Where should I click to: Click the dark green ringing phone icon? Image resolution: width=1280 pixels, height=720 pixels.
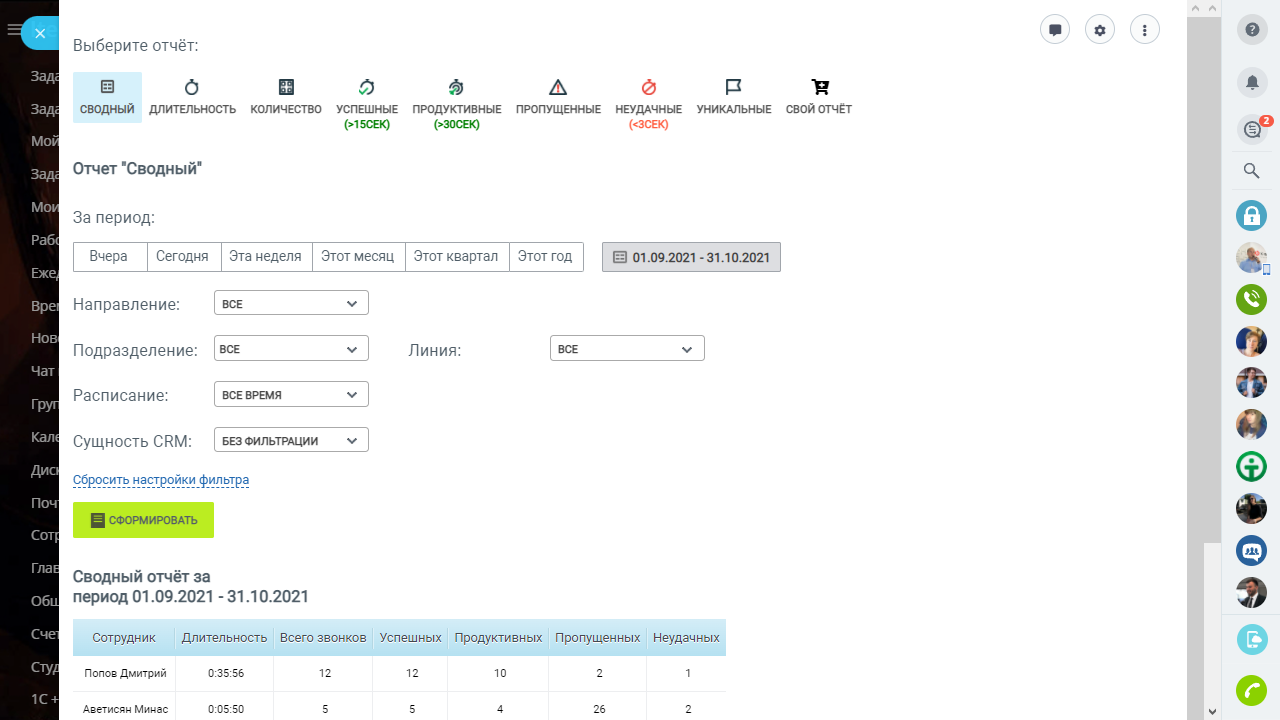pyautogui.click(x=1252, y=299)
